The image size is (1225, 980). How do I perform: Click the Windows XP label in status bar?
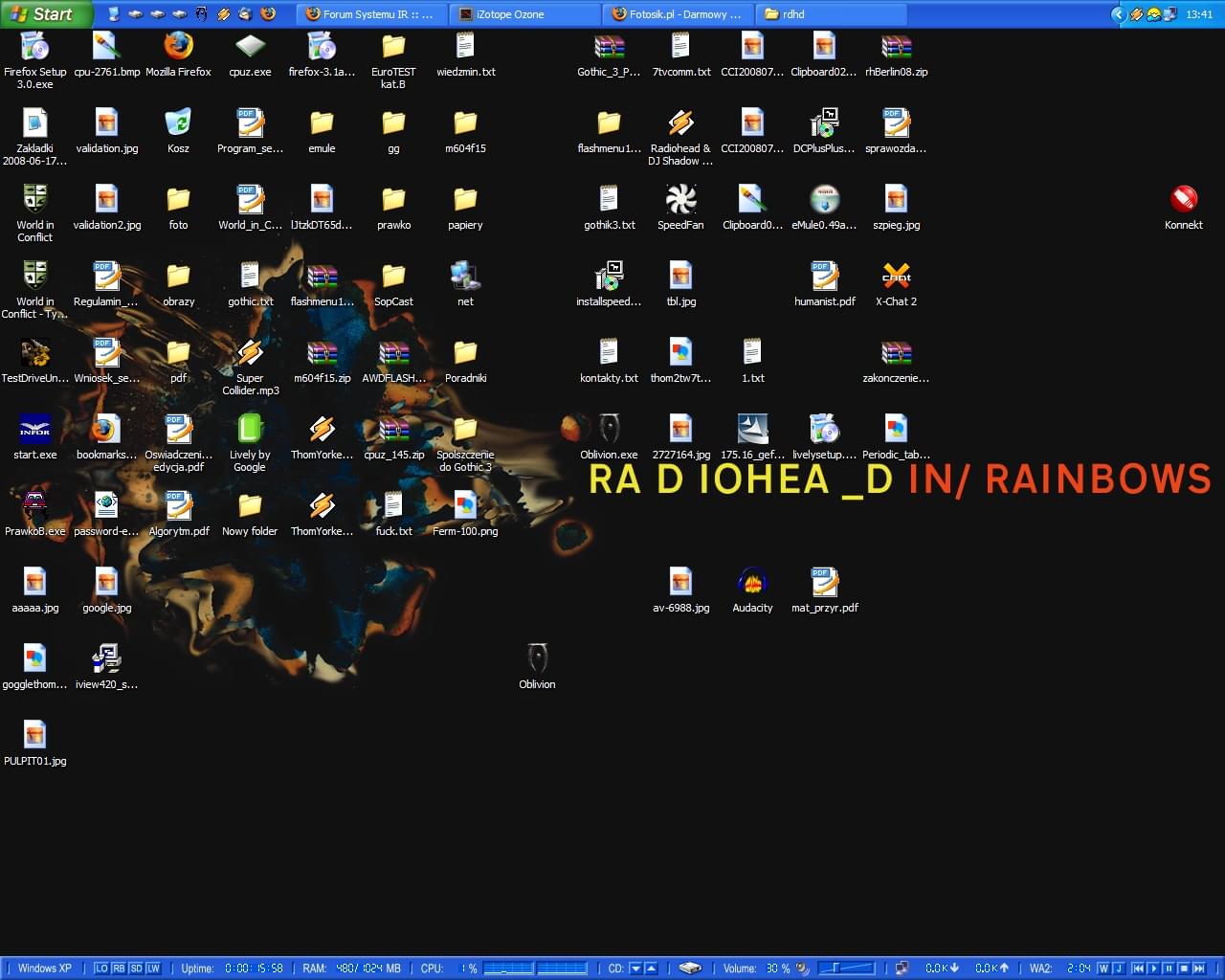point(45,969)
